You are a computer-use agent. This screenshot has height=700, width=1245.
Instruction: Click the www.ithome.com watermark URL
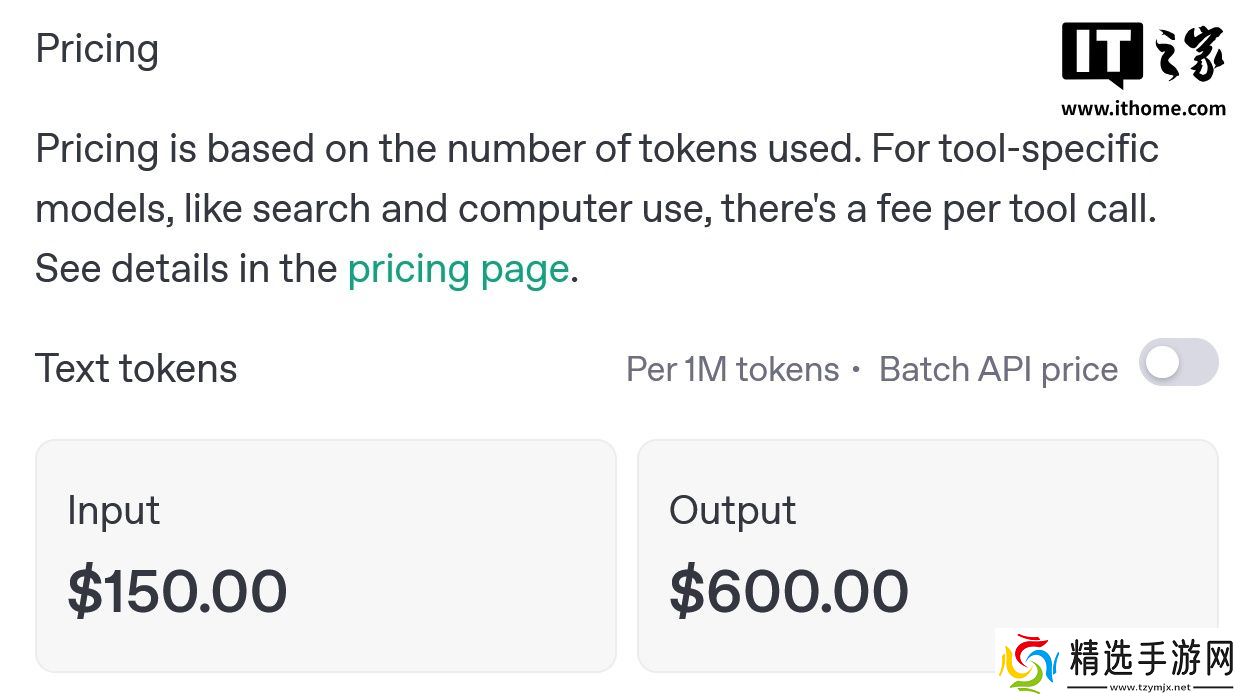pyautogui.click(x=1143, y=109)
